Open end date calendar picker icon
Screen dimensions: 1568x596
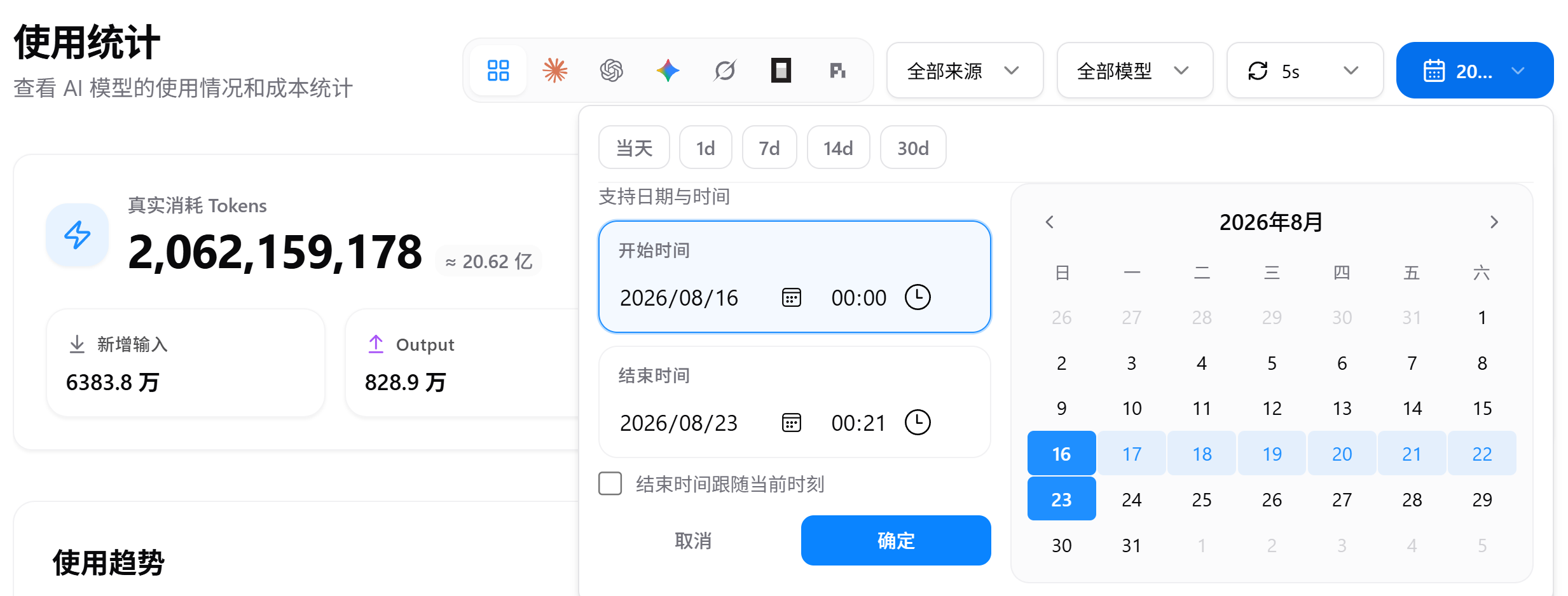[791, 423]
